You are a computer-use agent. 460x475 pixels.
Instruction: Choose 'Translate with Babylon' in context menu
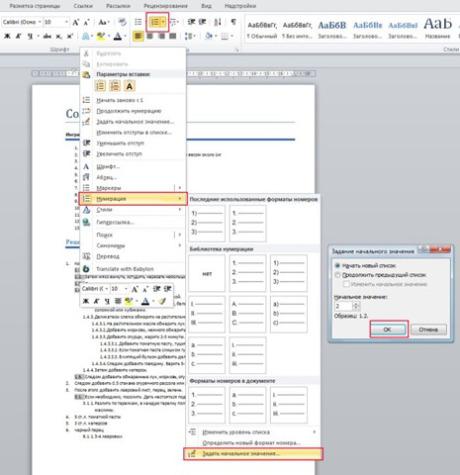[133, 269]
